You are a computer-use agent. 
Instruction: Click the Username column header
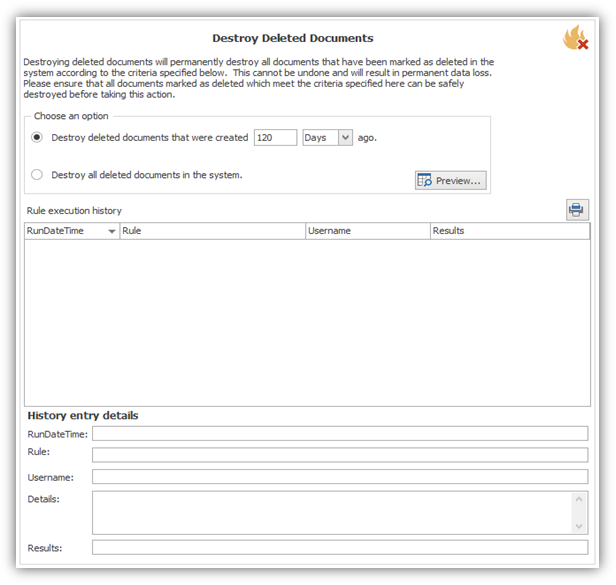(368, 231)
